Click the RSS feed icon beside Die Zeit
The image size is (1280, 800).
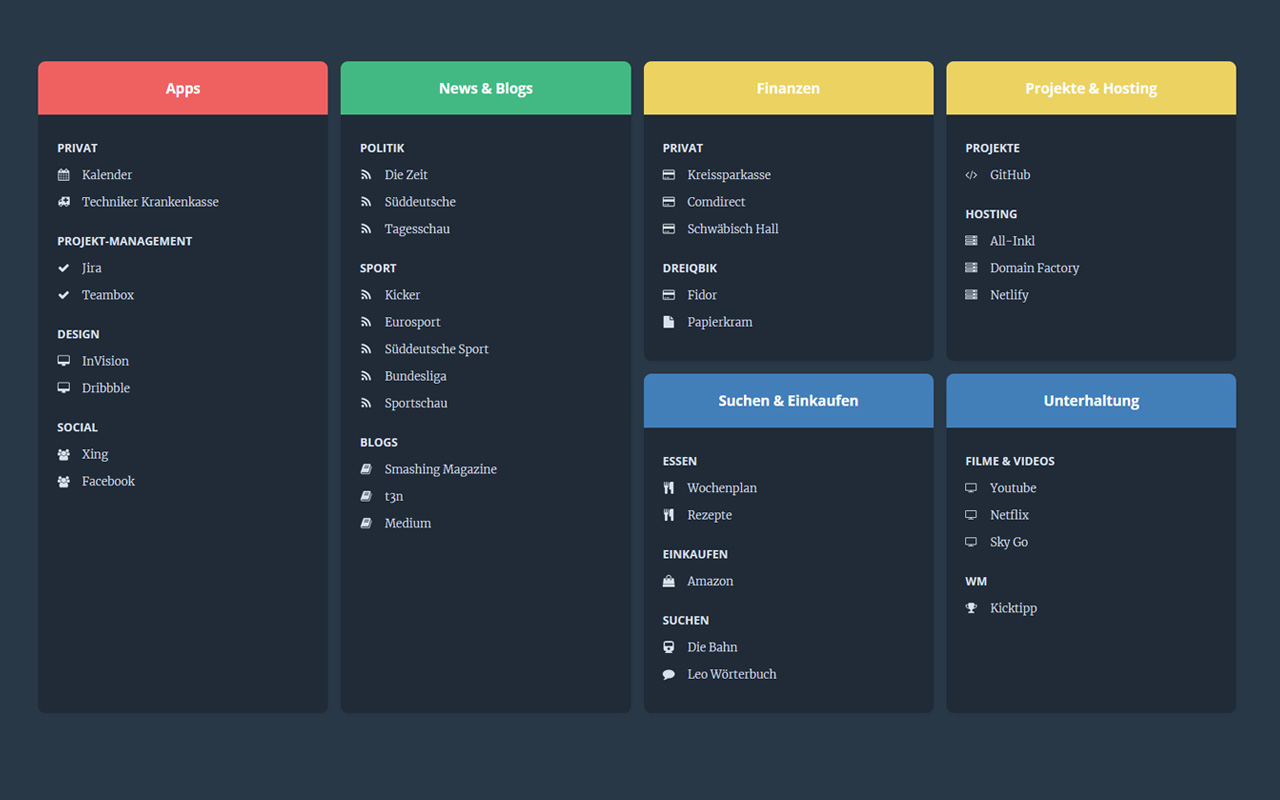pos(366,175)
